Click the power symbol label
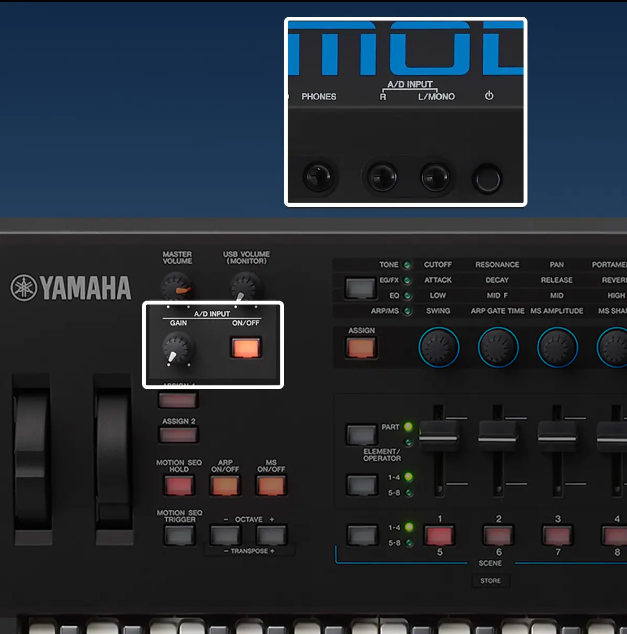 click(x=489, y=96)
